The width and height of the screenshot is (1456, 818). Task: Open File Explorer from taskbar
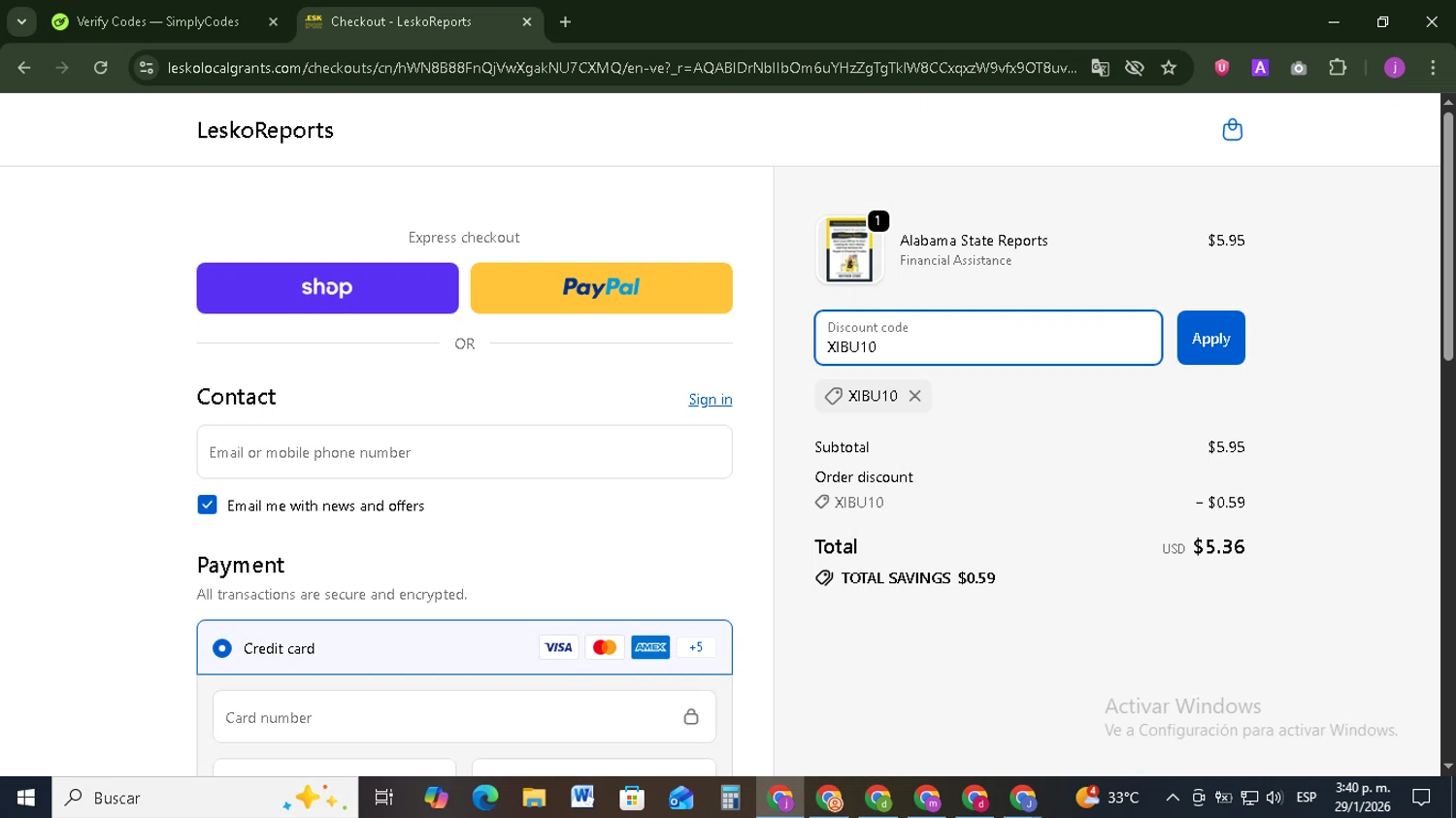[534, 798]
